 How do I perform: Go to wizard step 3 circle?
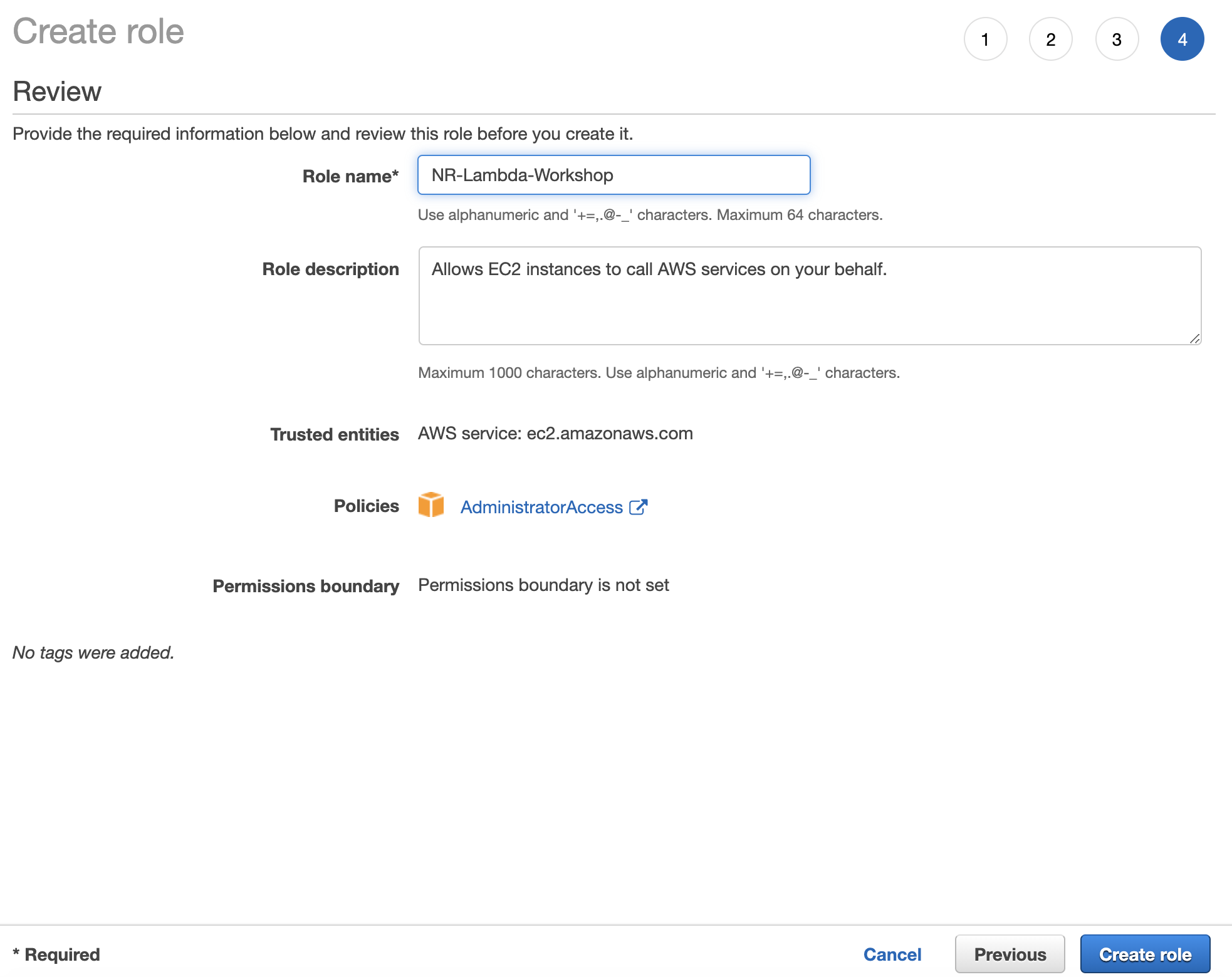coord(1117,39)
